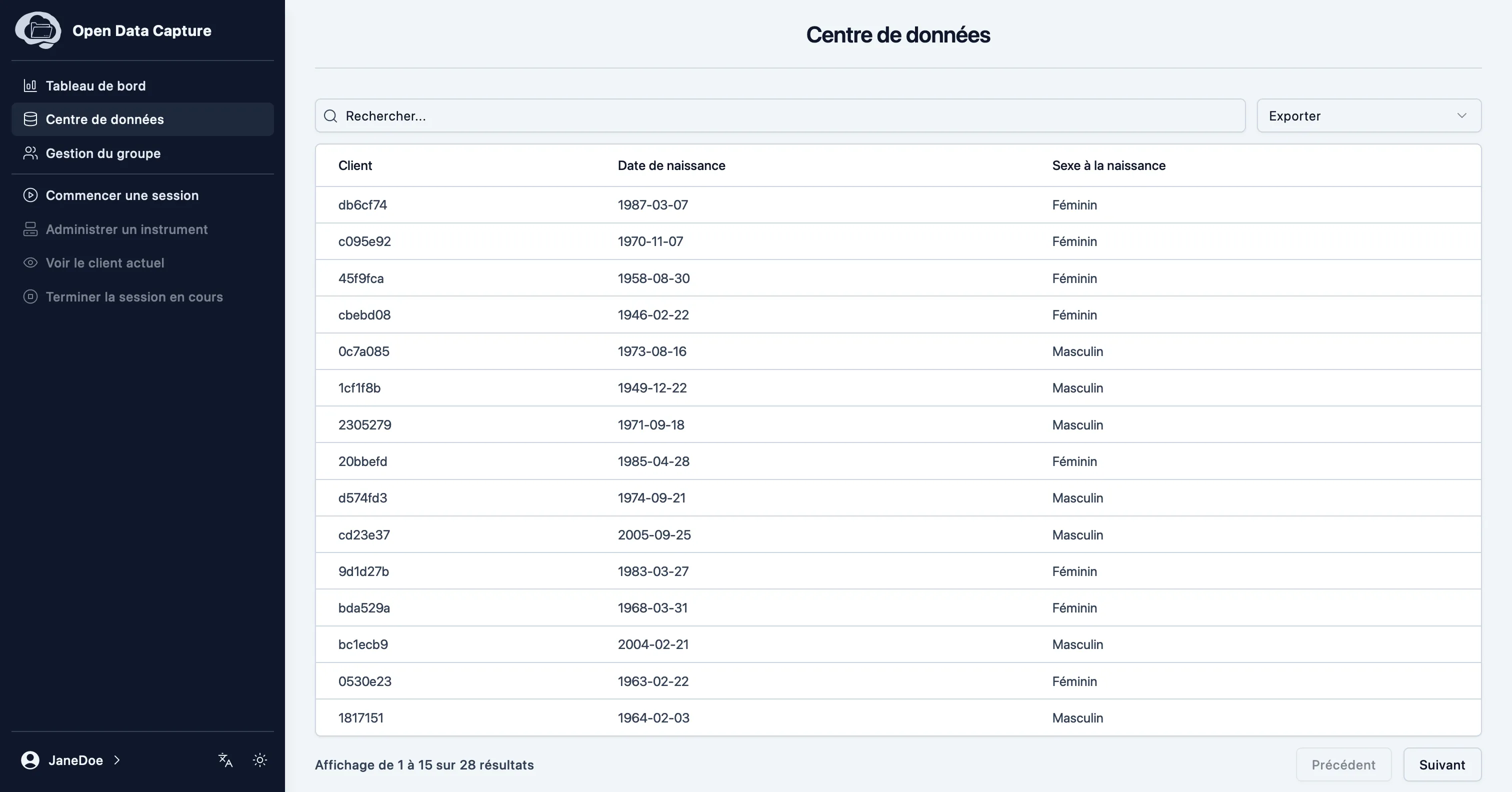This screenshot has width=1512, height=792.
Task: Select Commencer une session
Action: [142, 195]
